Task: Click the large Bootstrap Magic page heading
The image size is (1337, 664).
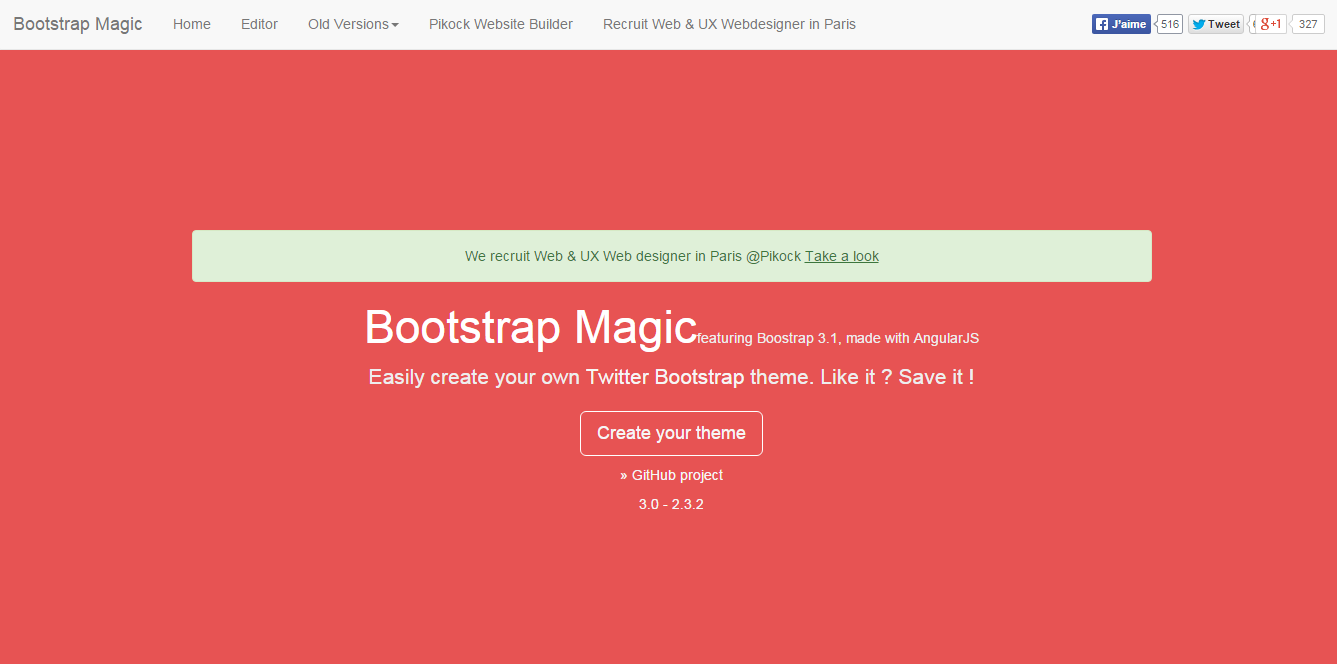Action: pos(530,327)
